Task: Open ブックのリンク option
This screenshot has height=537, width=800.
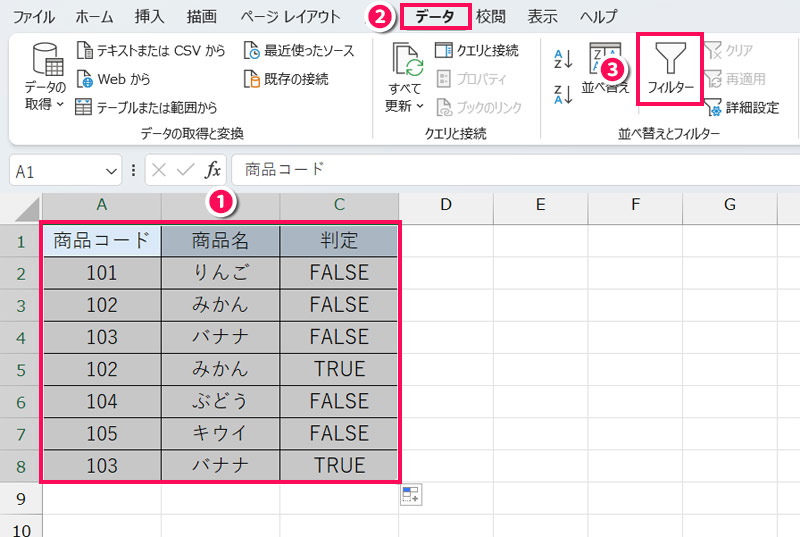Action: (479, 107)
